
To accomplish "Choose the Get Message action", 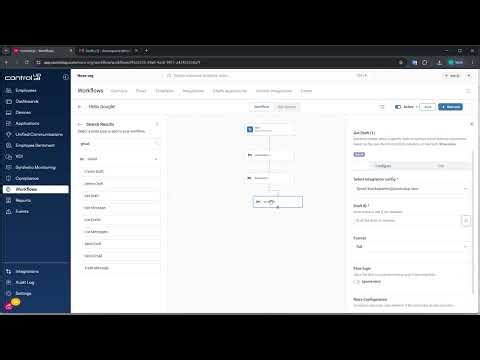I will [x=121, y=208].
